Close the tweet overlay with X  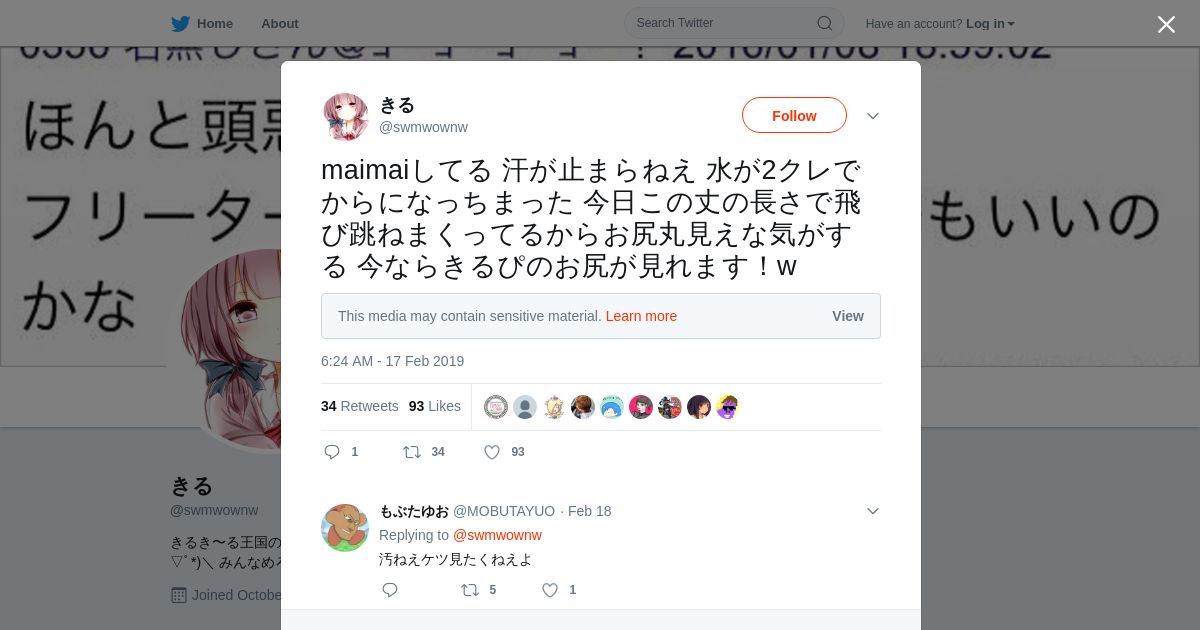[1166, 24]
